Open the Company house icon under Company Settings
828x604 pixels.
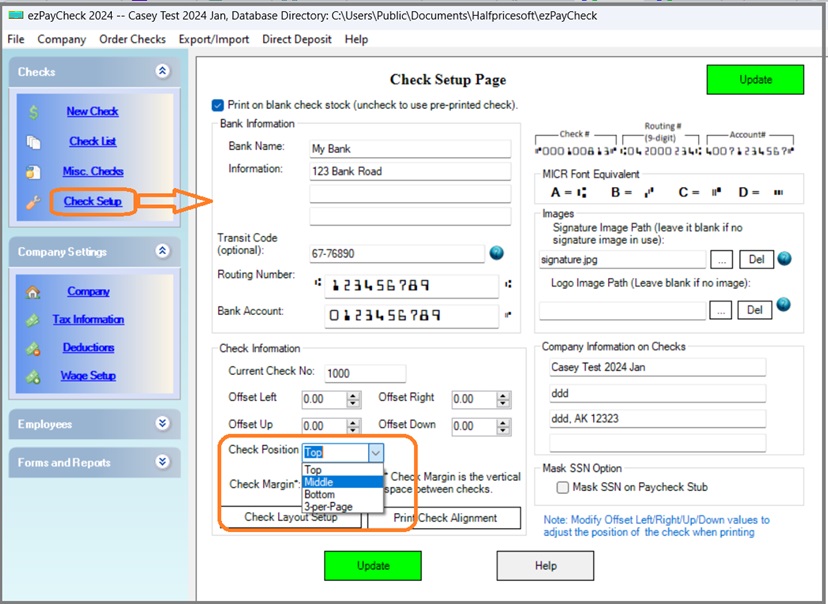point(34,291)
